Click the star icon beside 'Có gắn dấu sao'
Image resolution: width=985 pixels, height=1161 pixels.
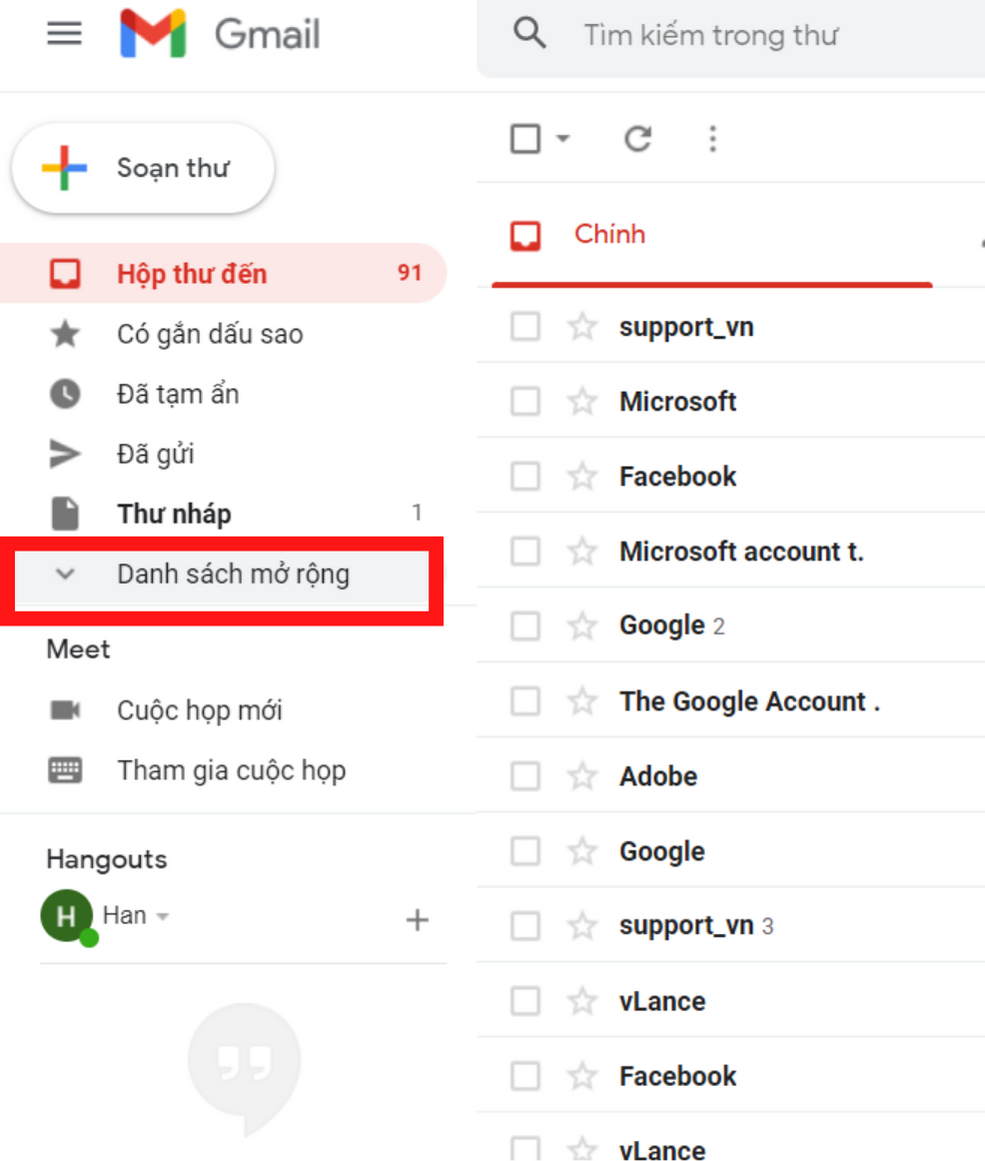[x=65, y=334]
